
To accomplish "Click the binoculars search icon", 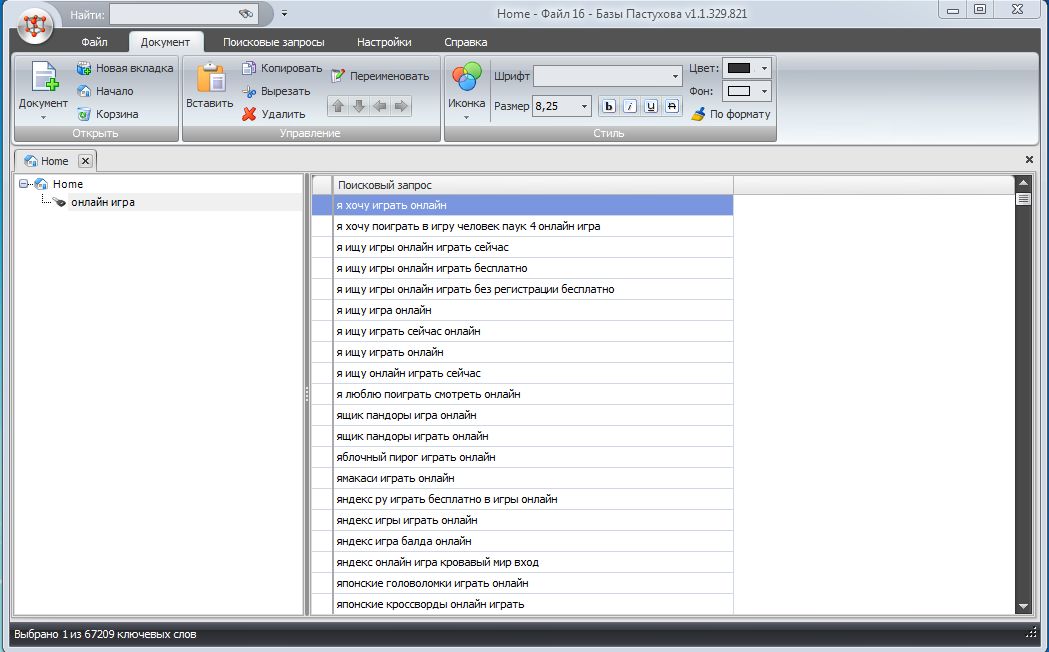I will (246, 13).
